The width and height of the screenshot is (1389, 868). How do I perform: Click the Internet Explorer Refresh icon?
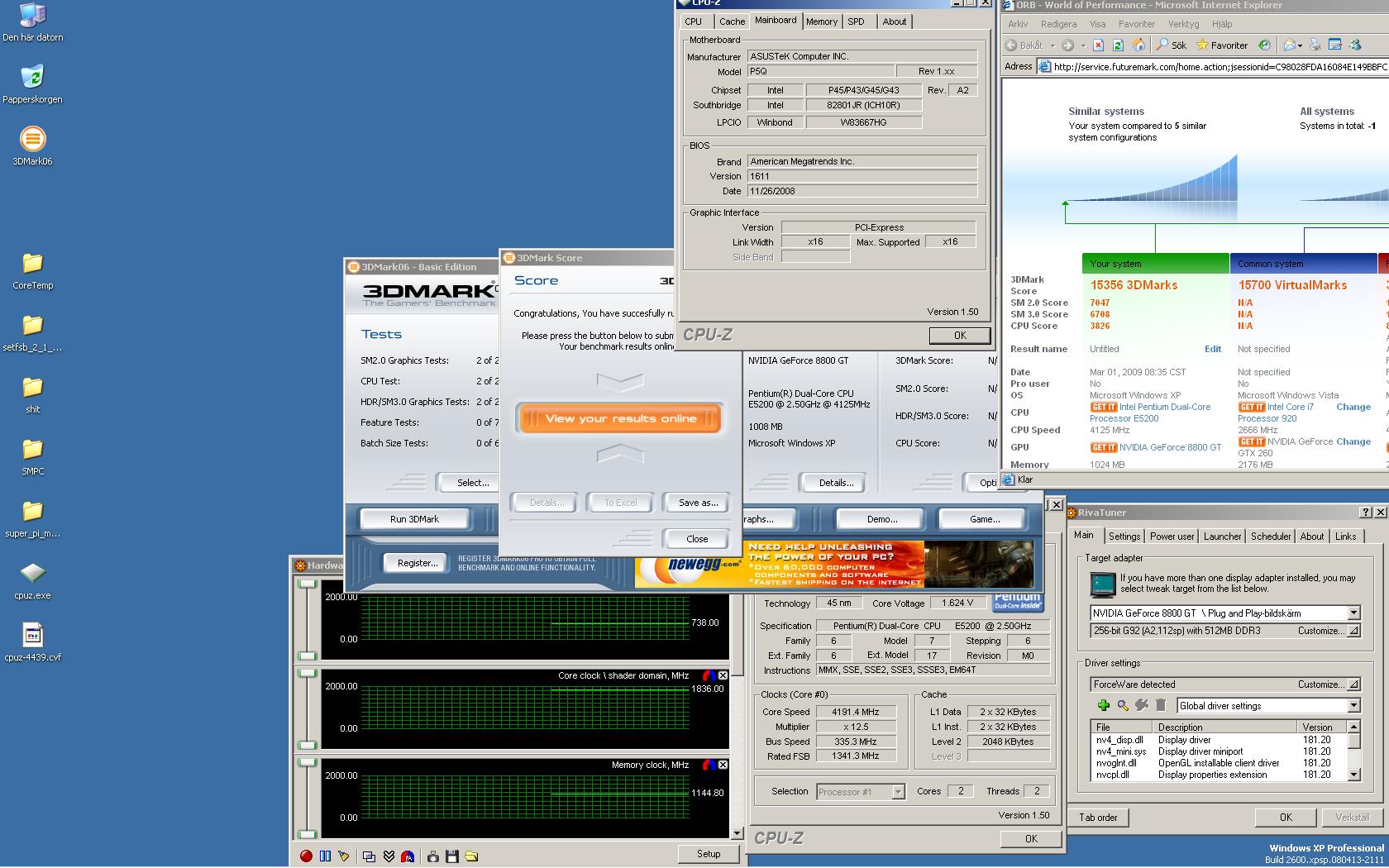[1118, 45]
